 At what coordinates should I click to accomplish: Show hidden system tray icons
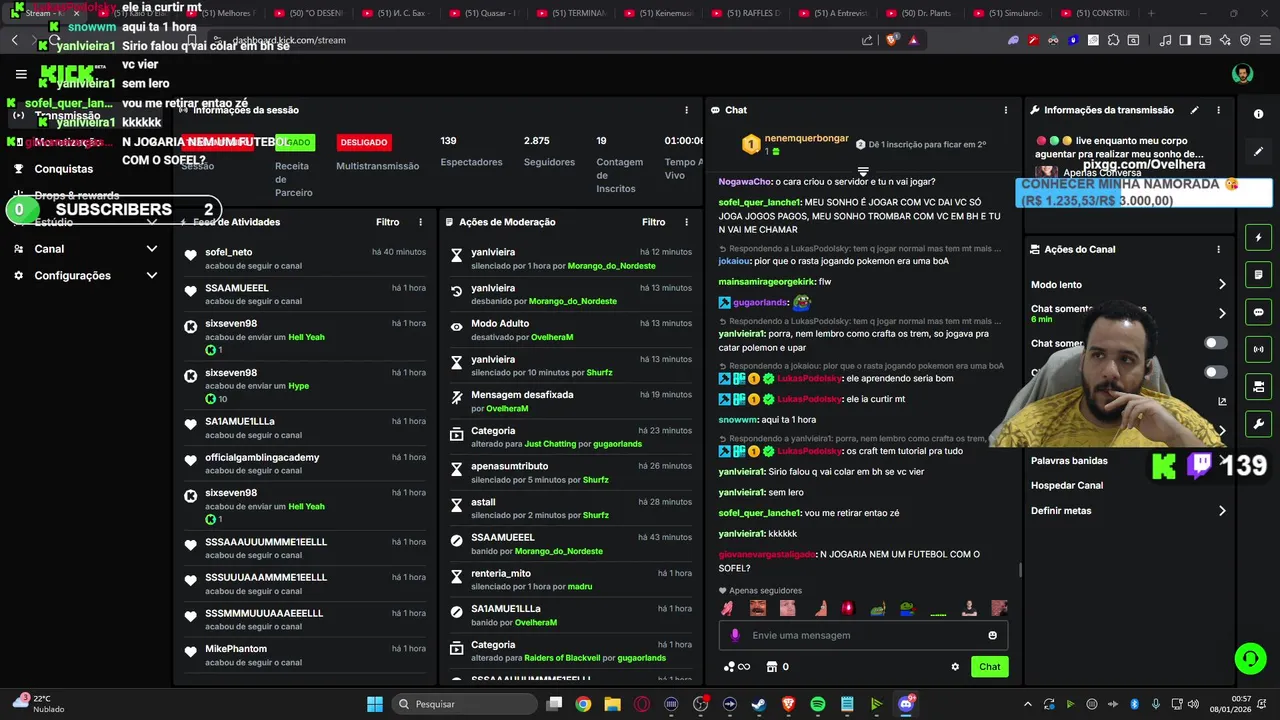[1030, 704]
